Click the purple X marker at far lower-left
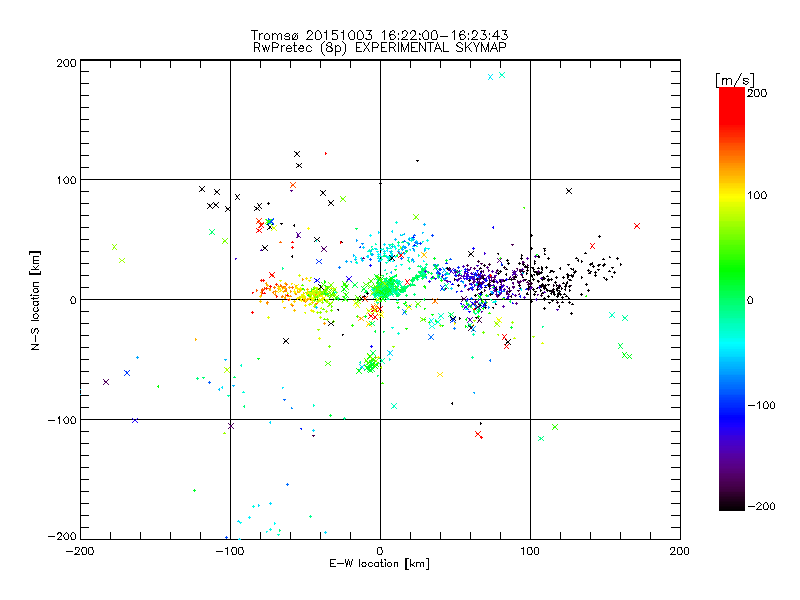800x600 pixels. pos(106,382)
